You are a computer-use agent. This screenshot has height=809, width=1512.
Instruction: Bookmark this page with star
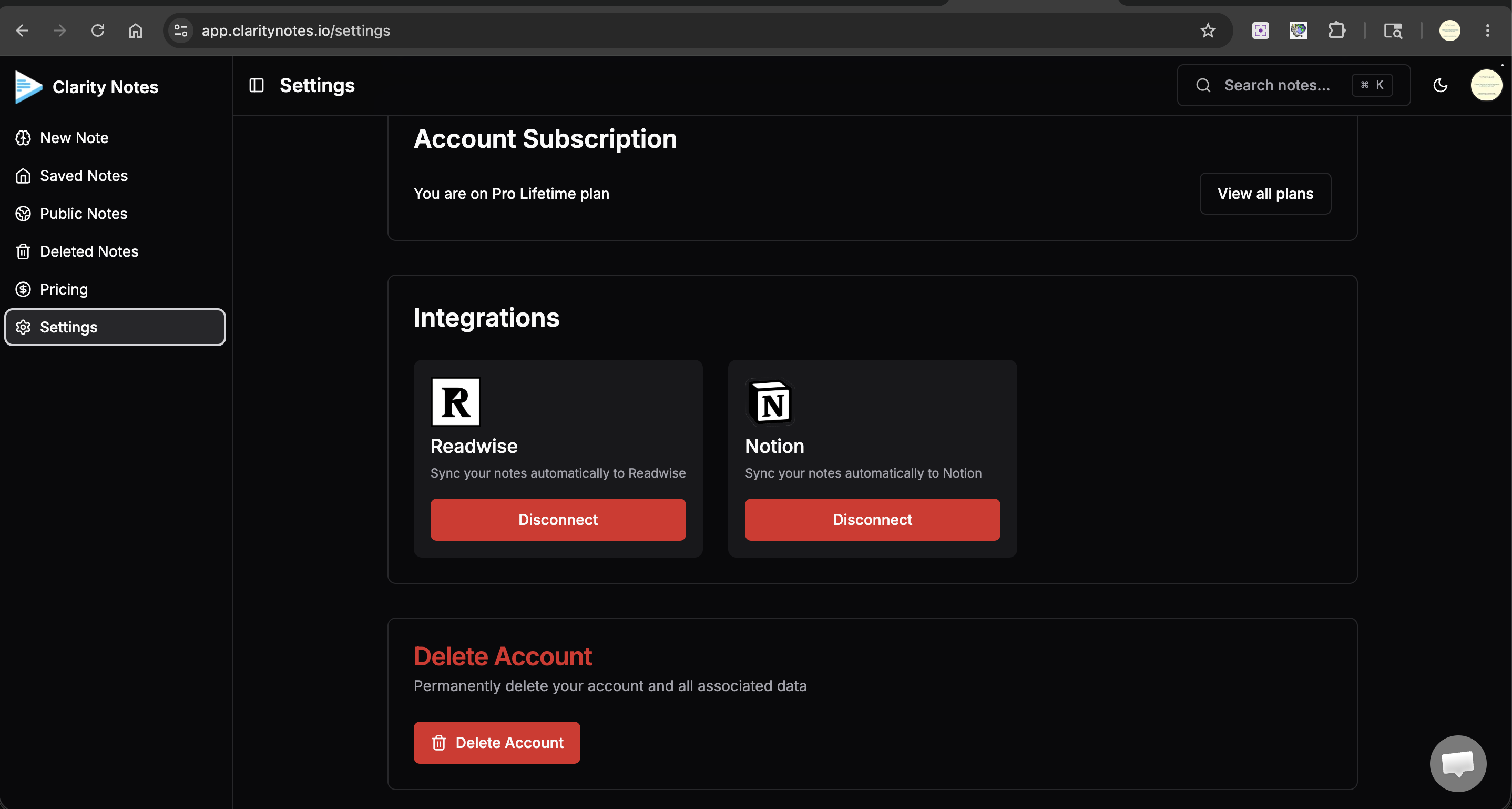click(x=1208, y=31)
